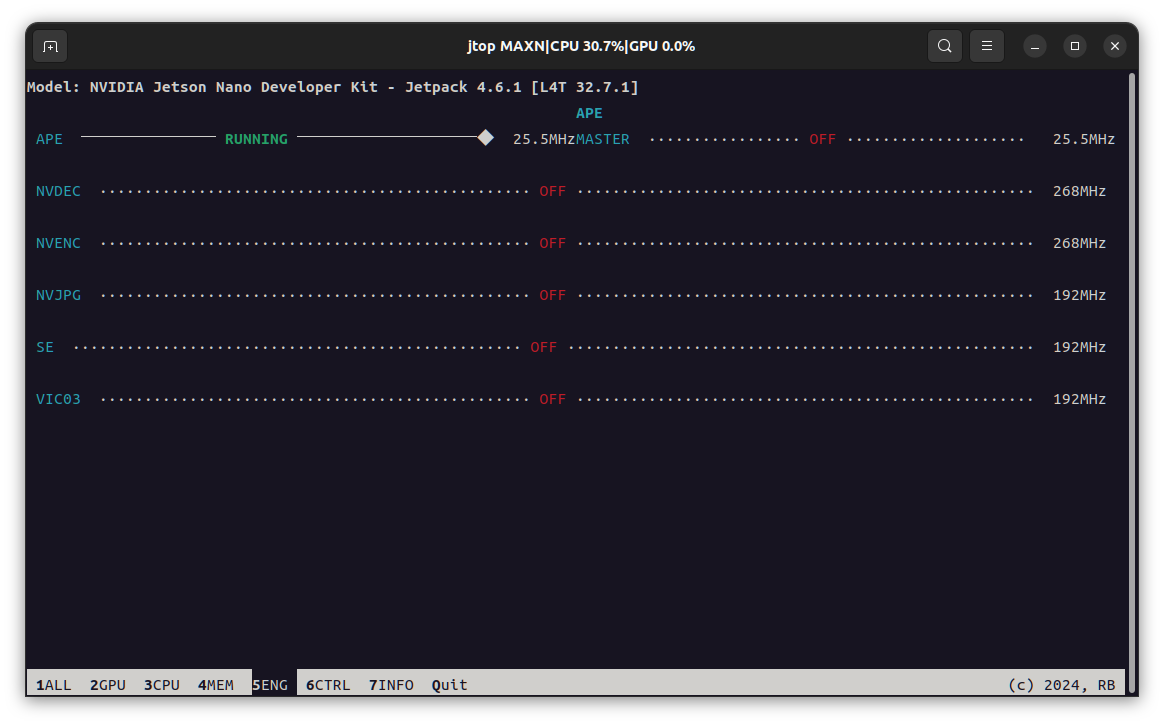Viewport: 1164px width, 725px height.
Task: Click the window title jtop MAXN text
Action: (x=581, y=46)
